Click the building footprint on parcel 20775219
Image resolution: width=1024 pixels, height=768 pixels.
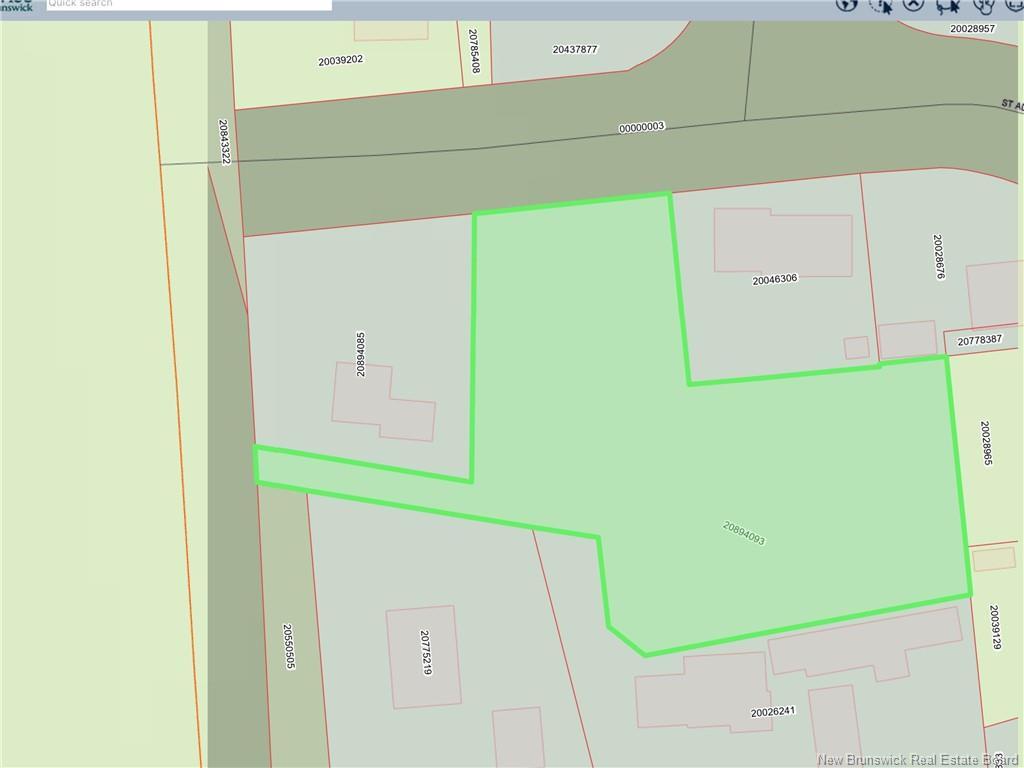424,656
